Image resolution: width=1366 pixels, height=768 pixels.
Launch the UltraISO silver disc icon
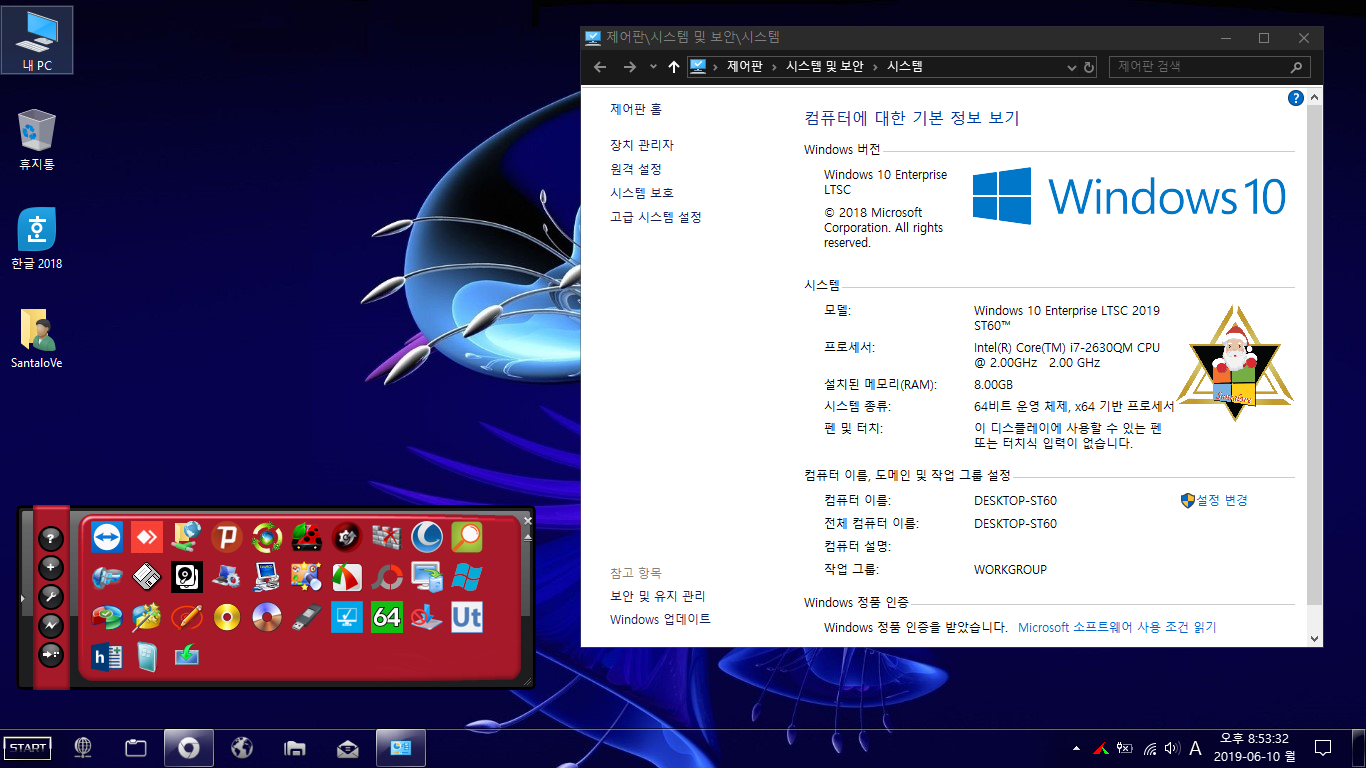(x=267, y=617)
